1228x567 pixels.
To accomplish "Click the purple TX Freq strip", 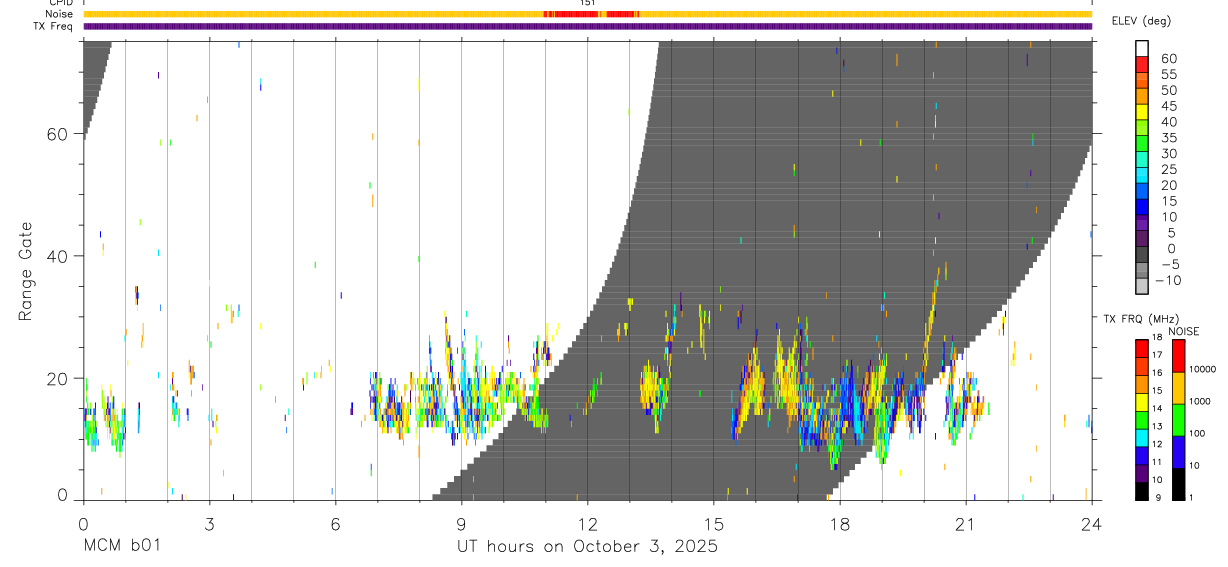I will click(x=587, y=26).
